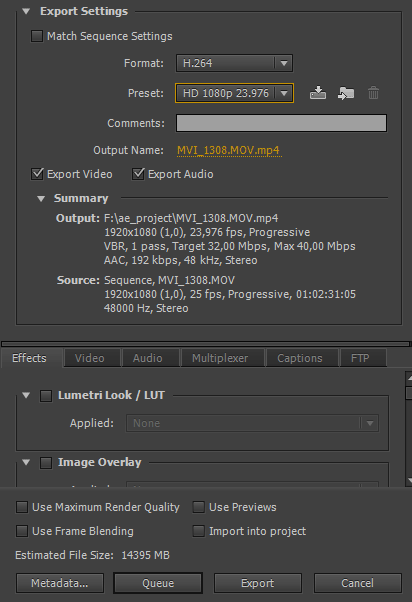Screen dimensions: 412x602
Task: Click the Estimated File Size value 14395 MB
Action: [146, 555]
